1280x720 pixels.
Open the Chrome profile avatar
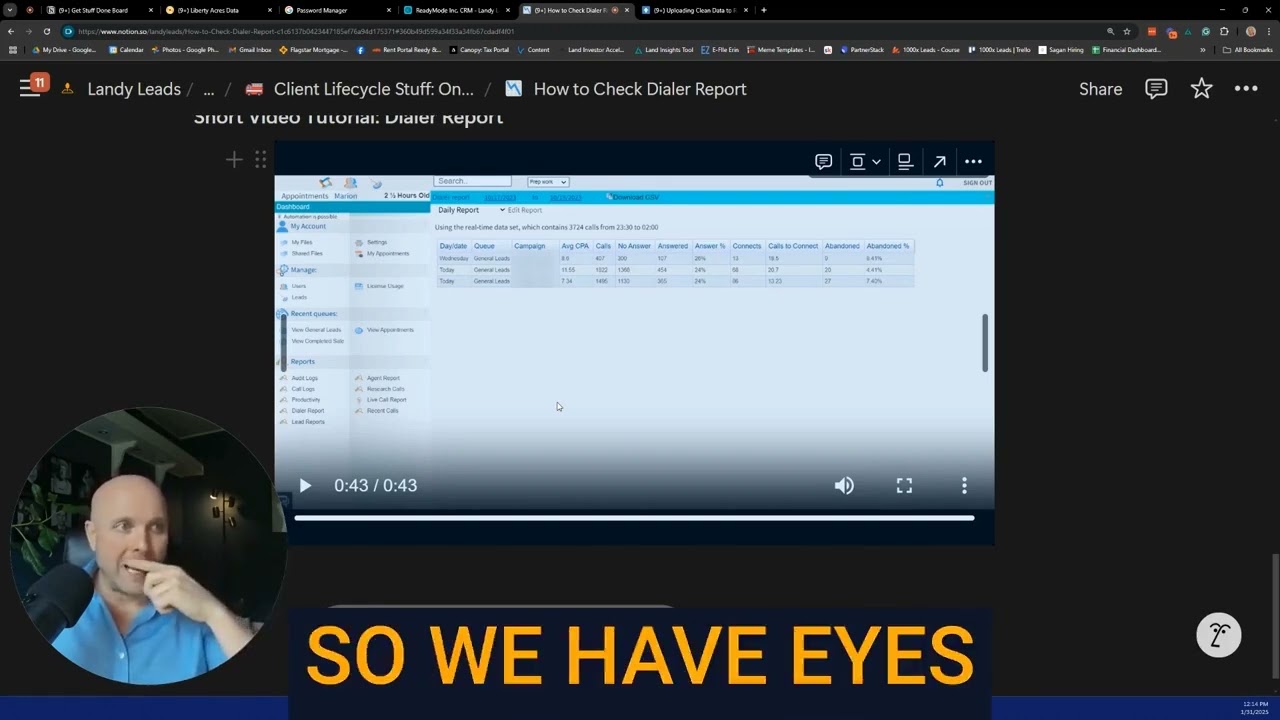click(x=1250, y=31)
